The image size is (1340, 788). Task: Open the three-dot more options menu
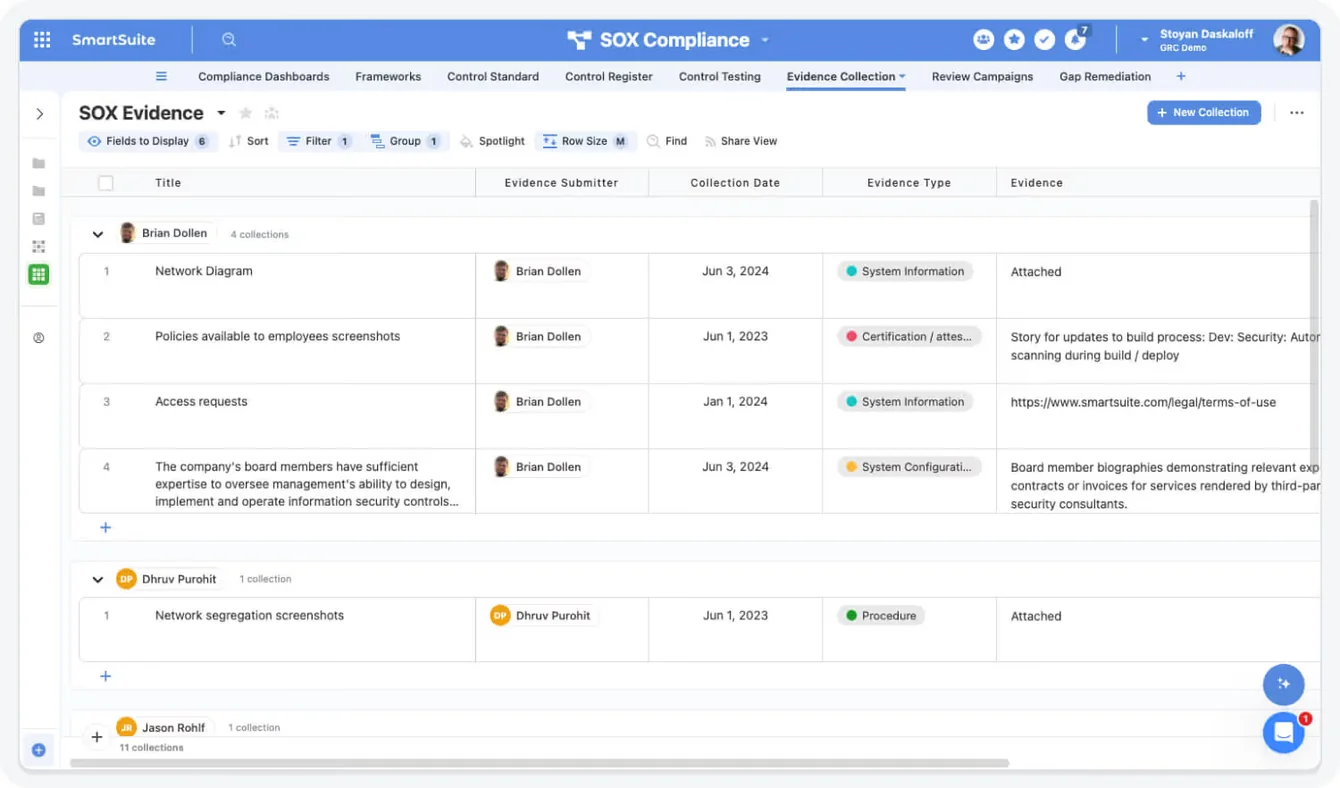pos(1297,113)
